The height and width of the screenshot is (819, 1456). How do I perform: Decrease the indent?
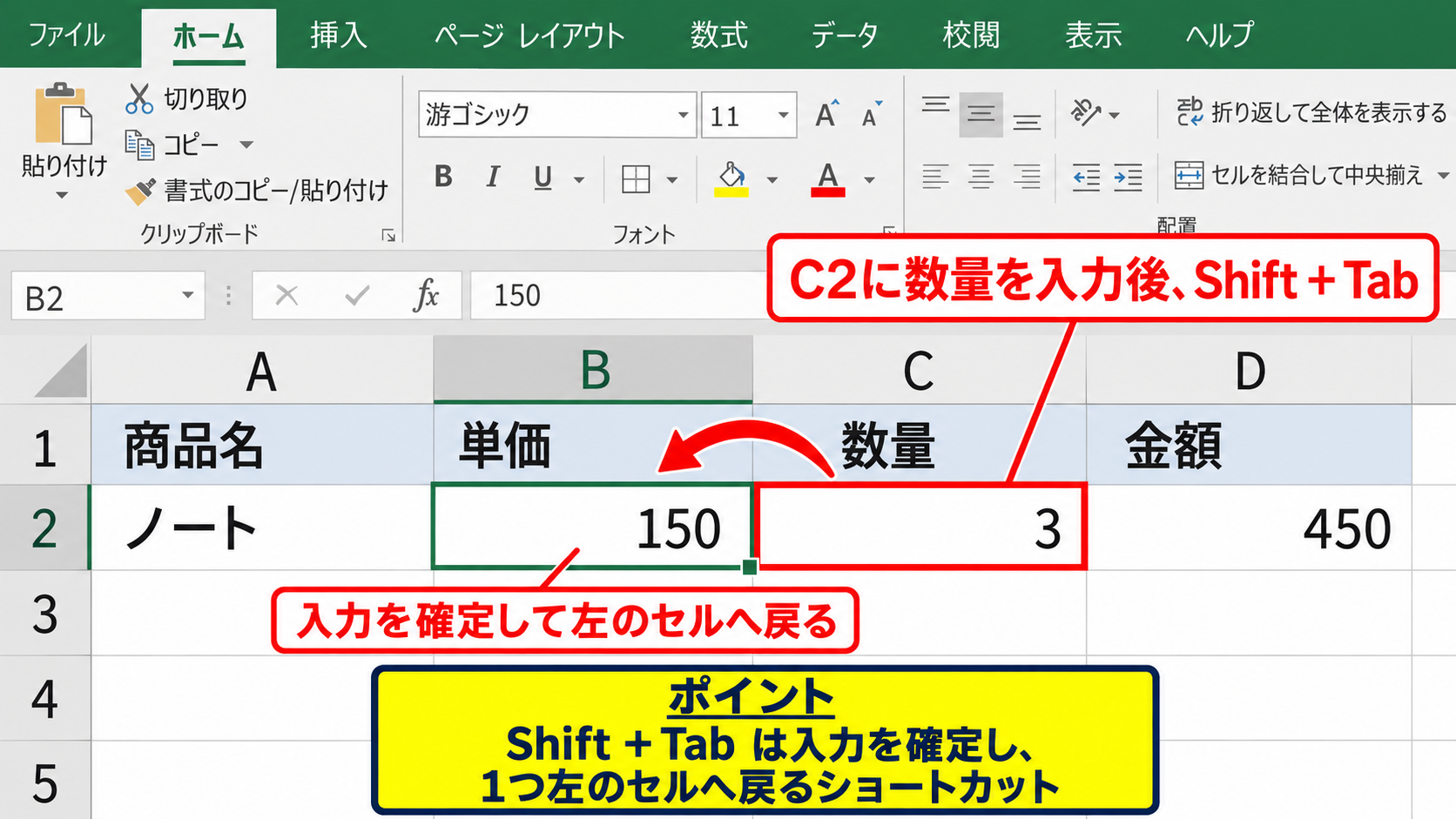1086,178
